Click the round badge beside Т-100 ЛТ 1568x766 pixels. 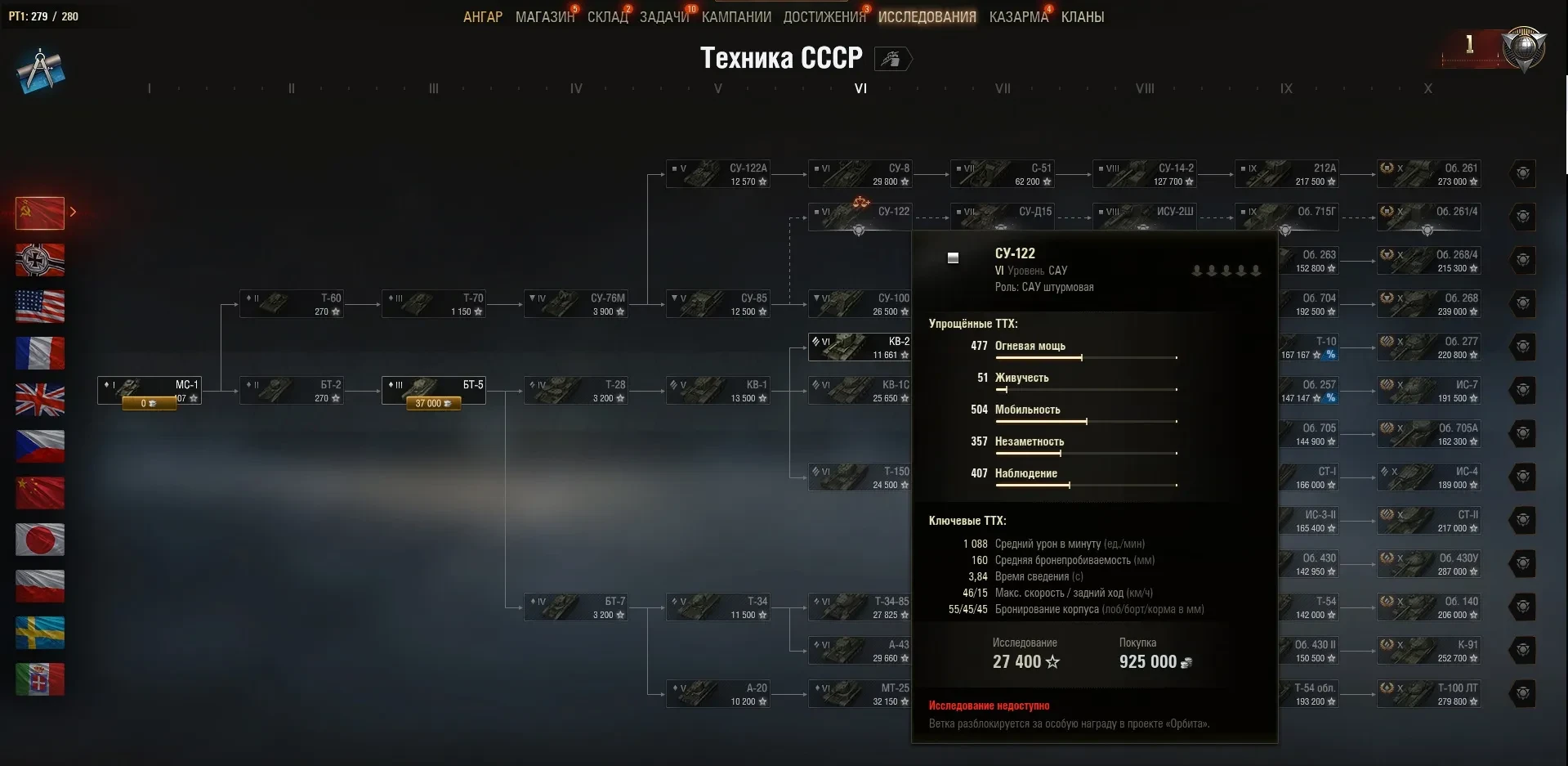[x=1522, y=693]
